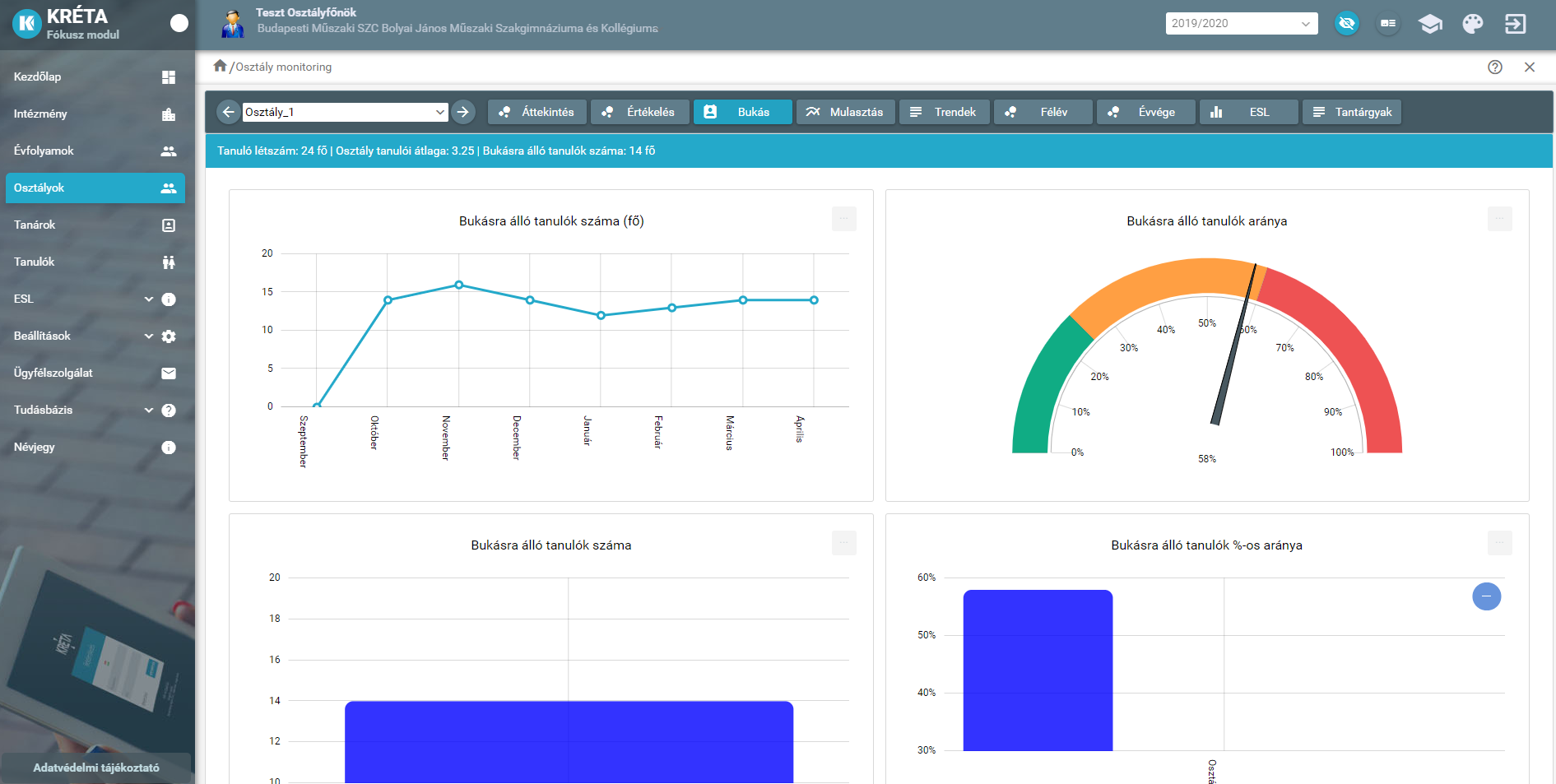Open options menu of Bukásra álló tanulók száma (fő) chart

point(844,219)
